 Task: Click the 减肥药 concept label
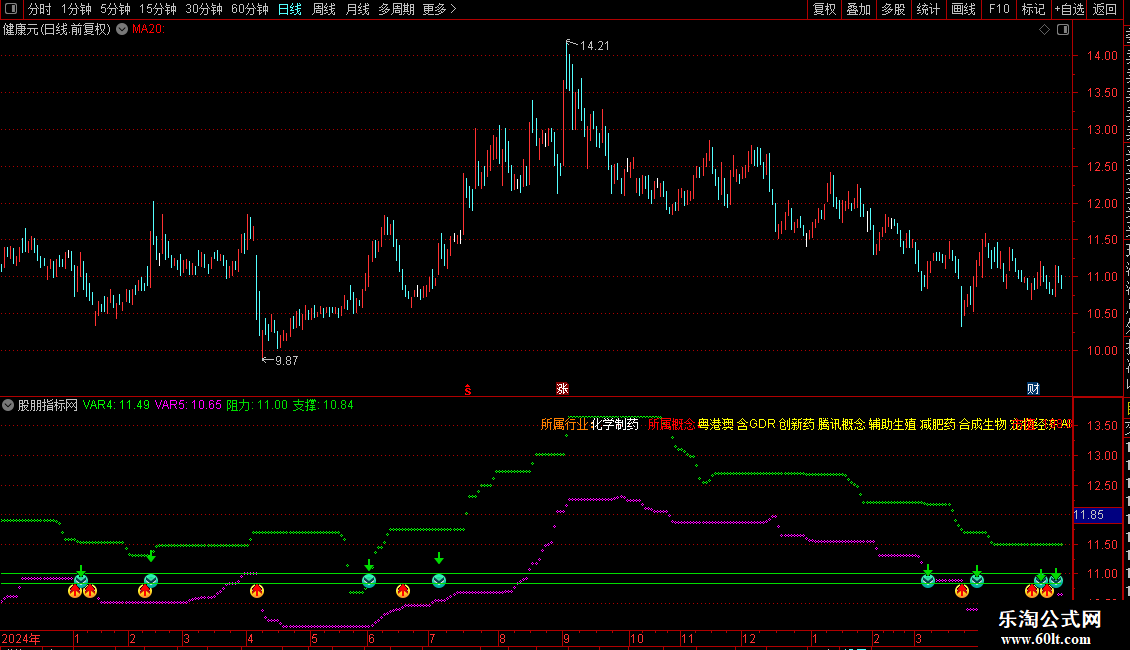938,424
